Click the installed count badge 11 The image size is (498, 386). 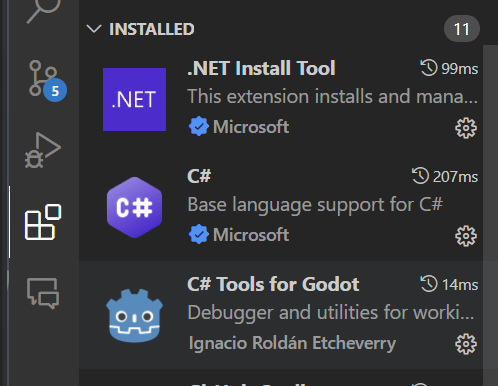(x=462, y=29)
